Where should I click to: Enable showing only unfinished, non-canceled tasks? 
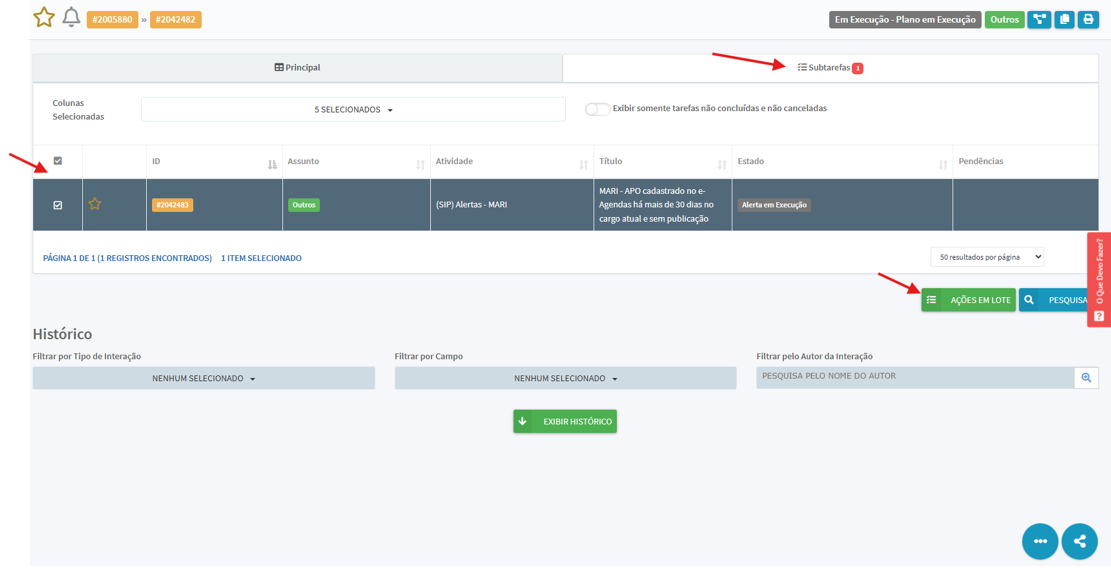597,109
